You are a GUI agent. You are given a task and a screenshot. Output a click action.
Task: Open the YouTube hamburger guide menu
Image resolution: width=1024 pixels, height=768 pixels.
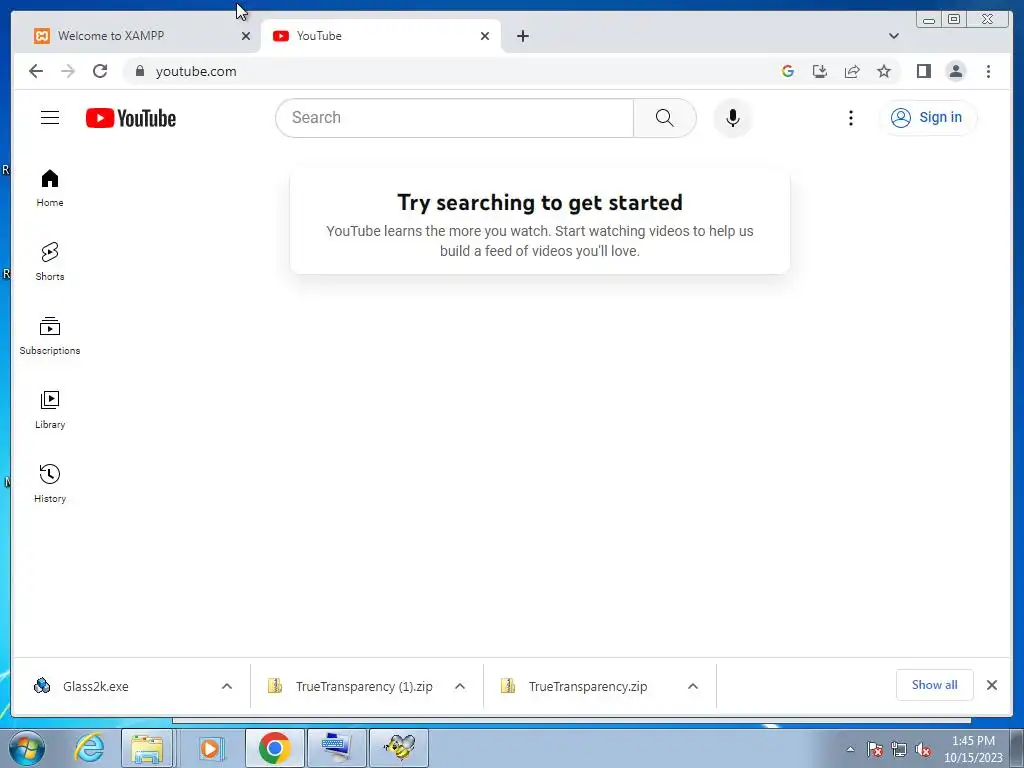(50, 118)
